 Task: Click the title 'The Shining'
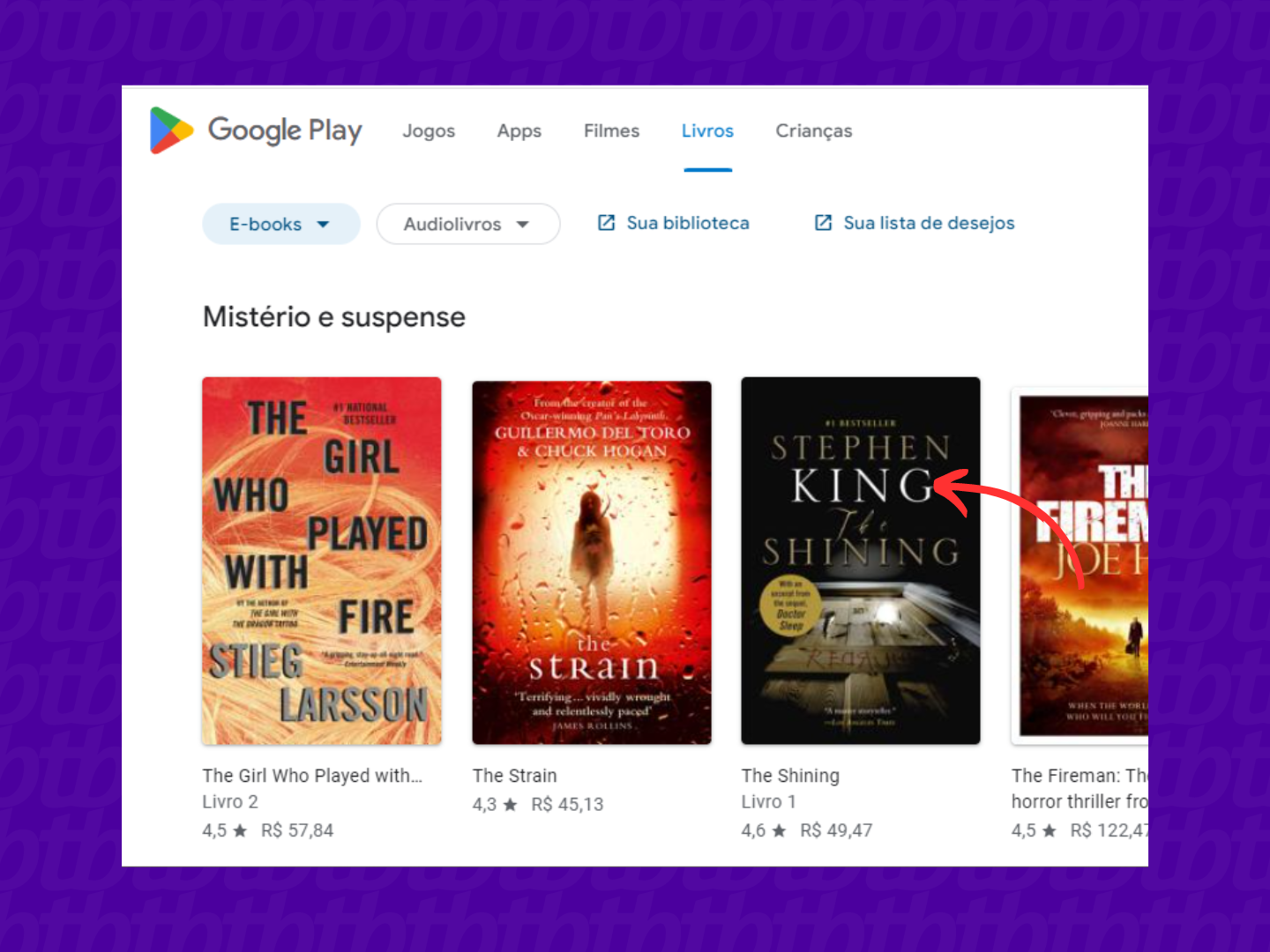pyautogui.click(x=790, y=776)
